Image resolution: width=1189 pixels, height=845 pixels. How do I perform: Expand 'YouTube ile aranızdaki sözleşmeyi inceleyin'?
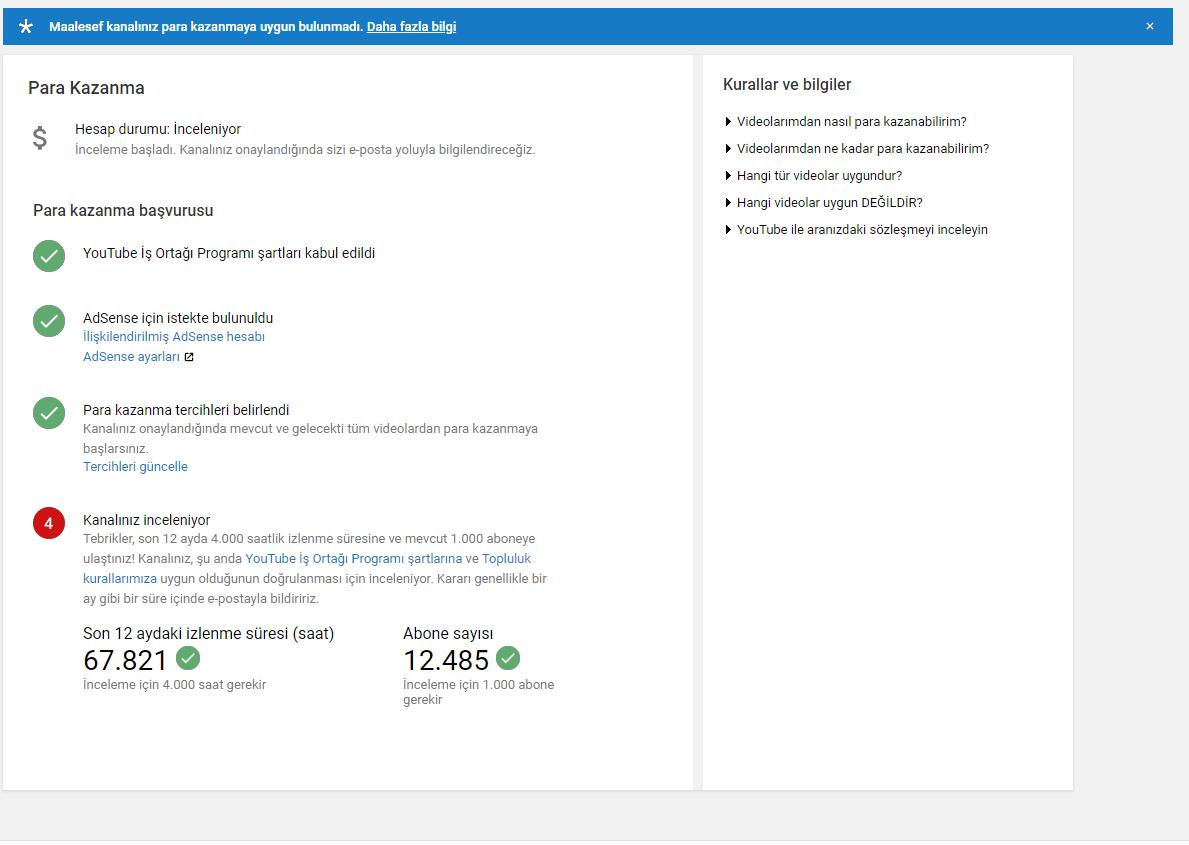tap(856, 230)
